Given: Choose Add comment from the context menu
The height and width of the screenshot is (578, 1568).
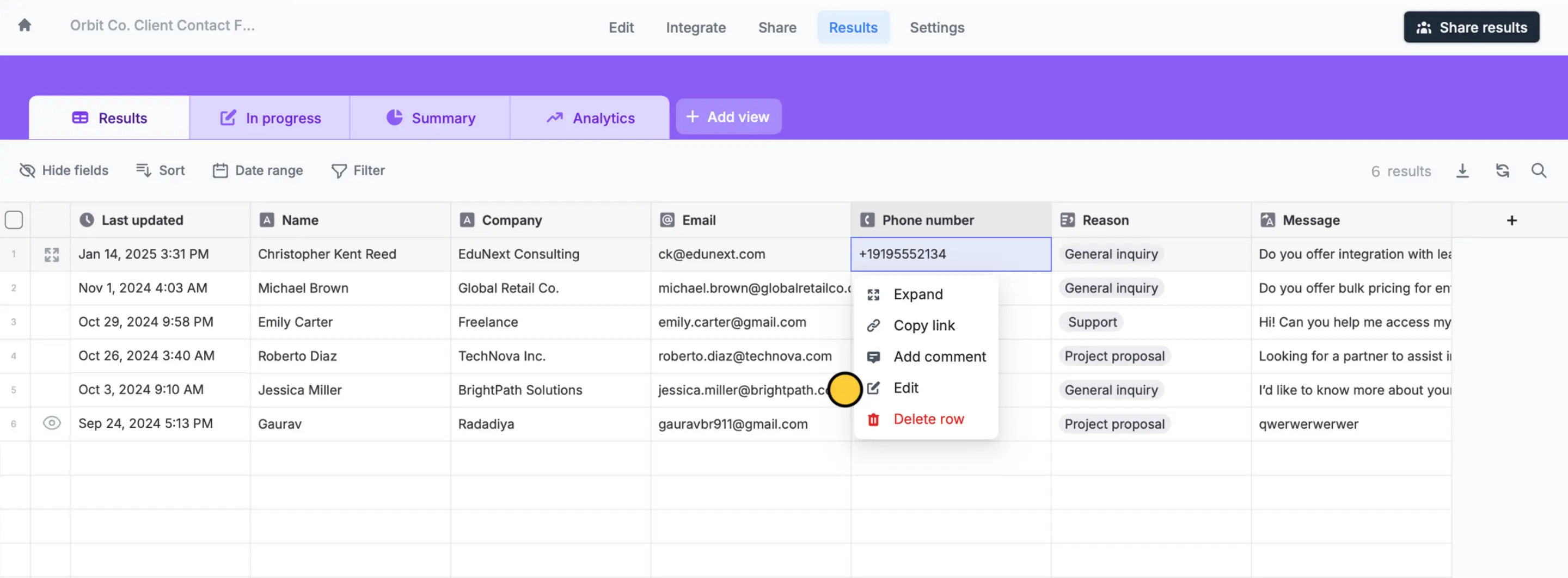Looking at the screenshot, I should pyautogui.click(x=926, y=357).
